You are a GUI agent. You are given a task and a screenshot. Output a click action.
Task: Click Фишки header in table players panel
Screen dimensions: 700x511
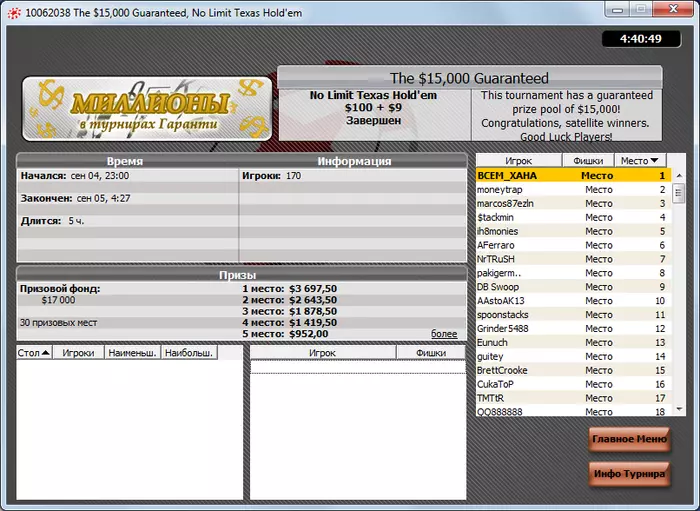431,353
